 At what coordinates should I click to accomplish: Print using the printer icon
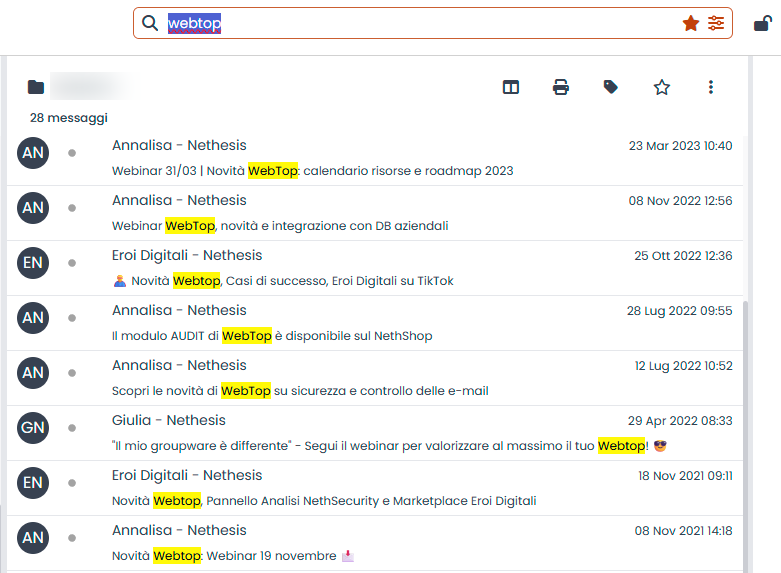tap(561, 87)
